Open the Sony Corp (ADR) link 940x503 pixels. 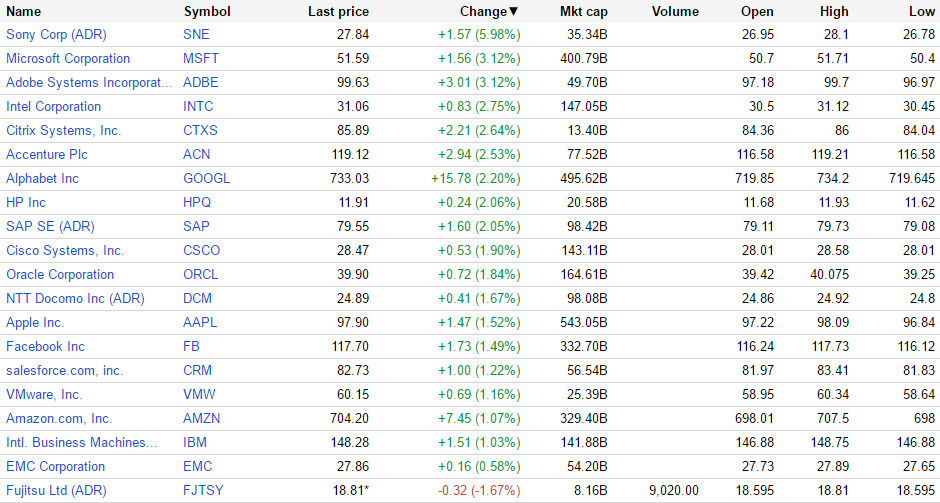click(56, 34)
